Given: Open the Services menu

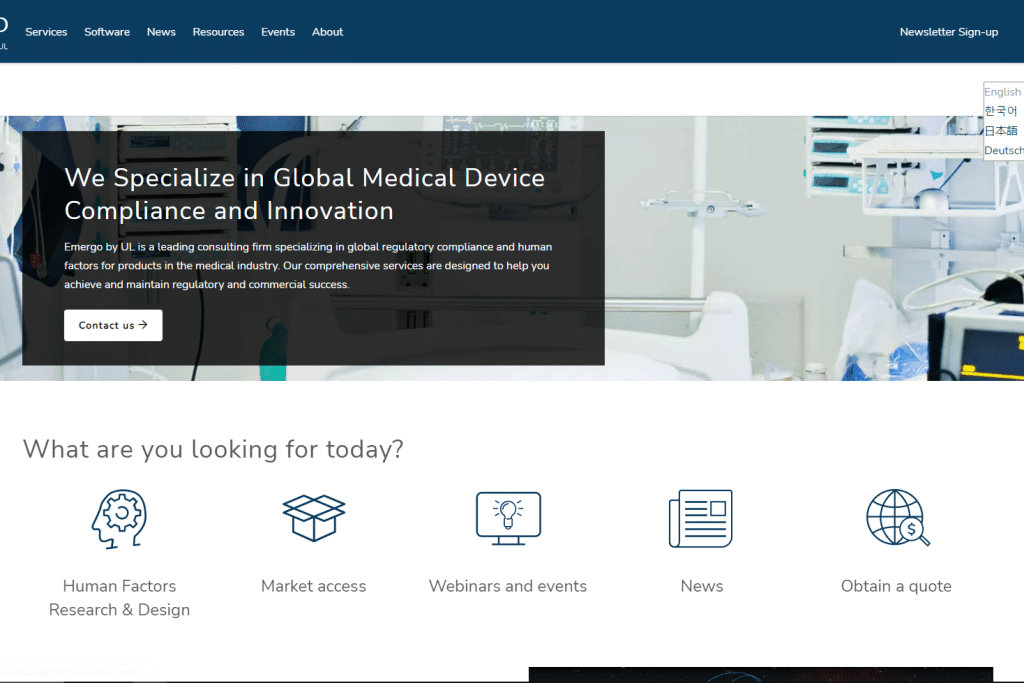Looking at the screenshot, I should pyautogui.click(x=46, y=32).
